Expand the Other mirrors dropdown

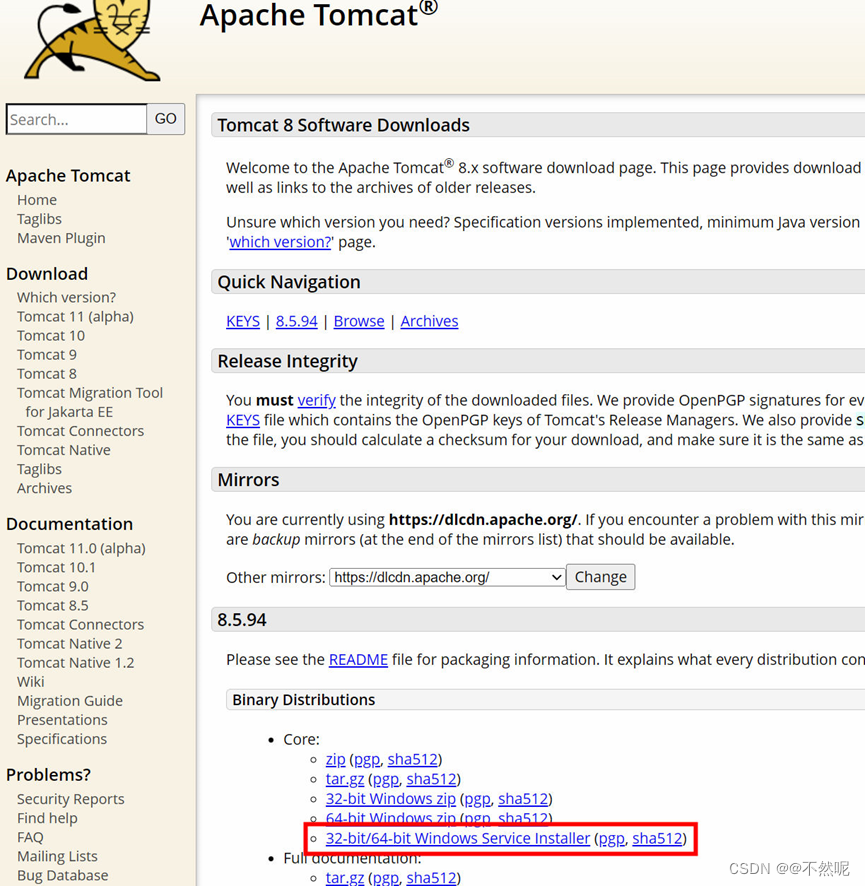(447, 577)
